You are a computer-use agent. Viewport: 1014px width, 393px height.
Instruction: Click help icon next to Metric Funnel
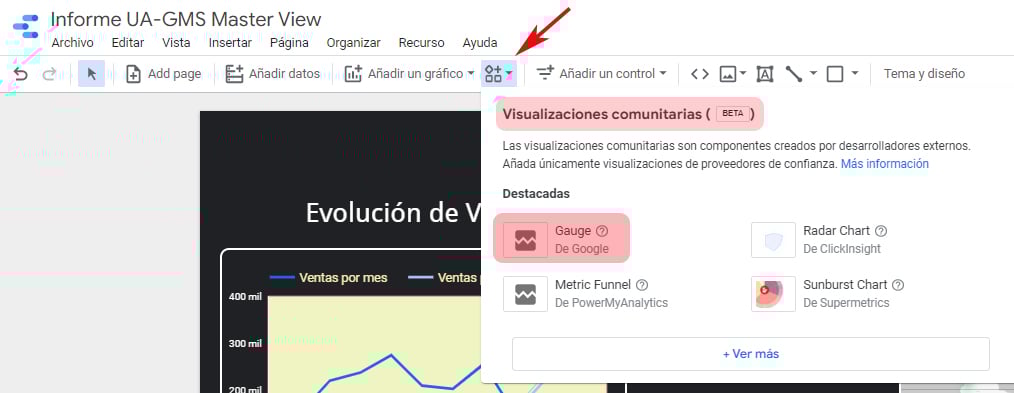(642, 285)
